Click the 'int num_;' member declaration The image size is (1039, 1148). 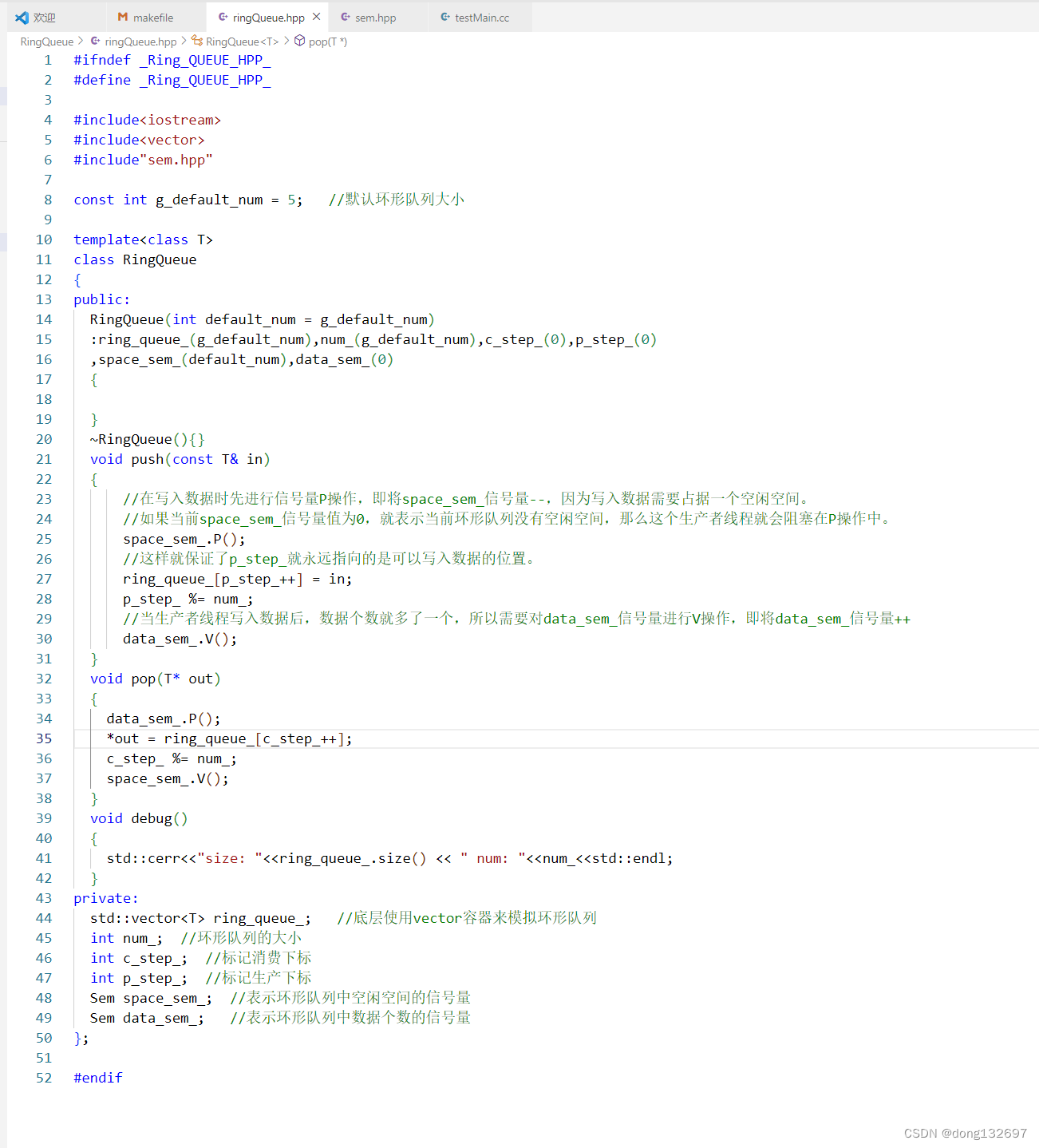(127, 938)
